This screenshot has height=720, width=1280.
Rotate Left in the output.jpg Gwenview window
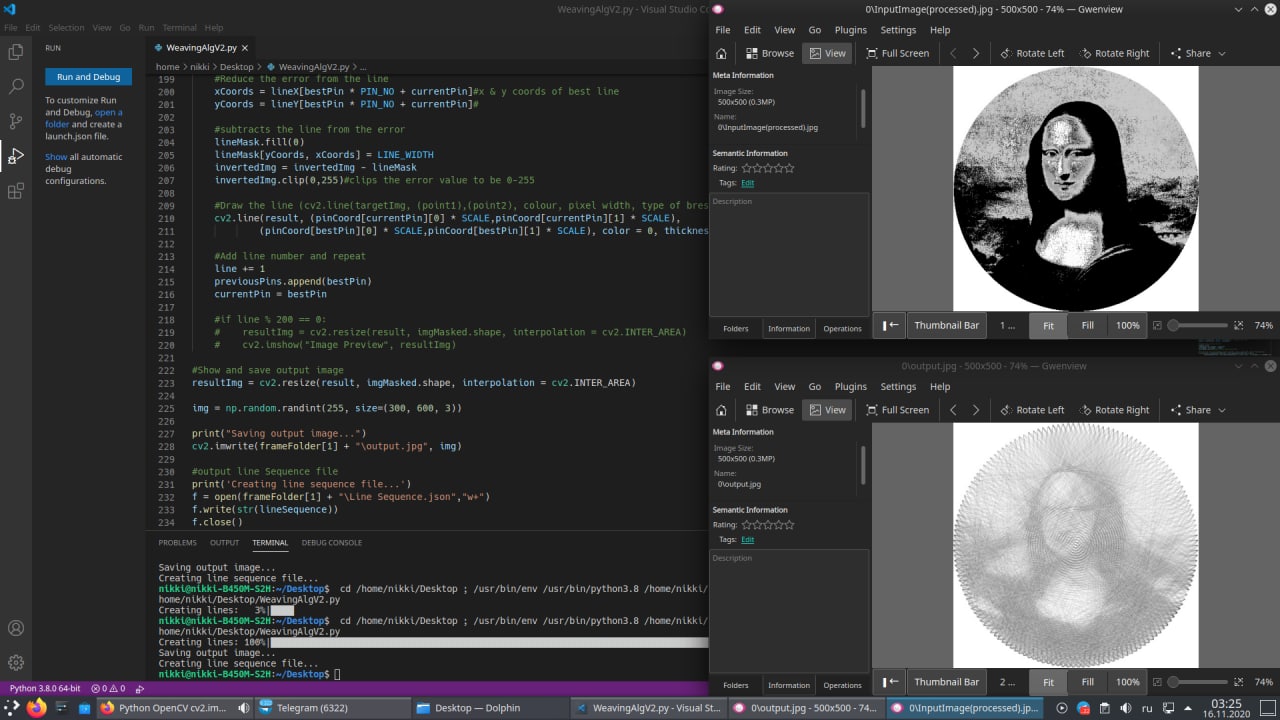coord(1030,410)
